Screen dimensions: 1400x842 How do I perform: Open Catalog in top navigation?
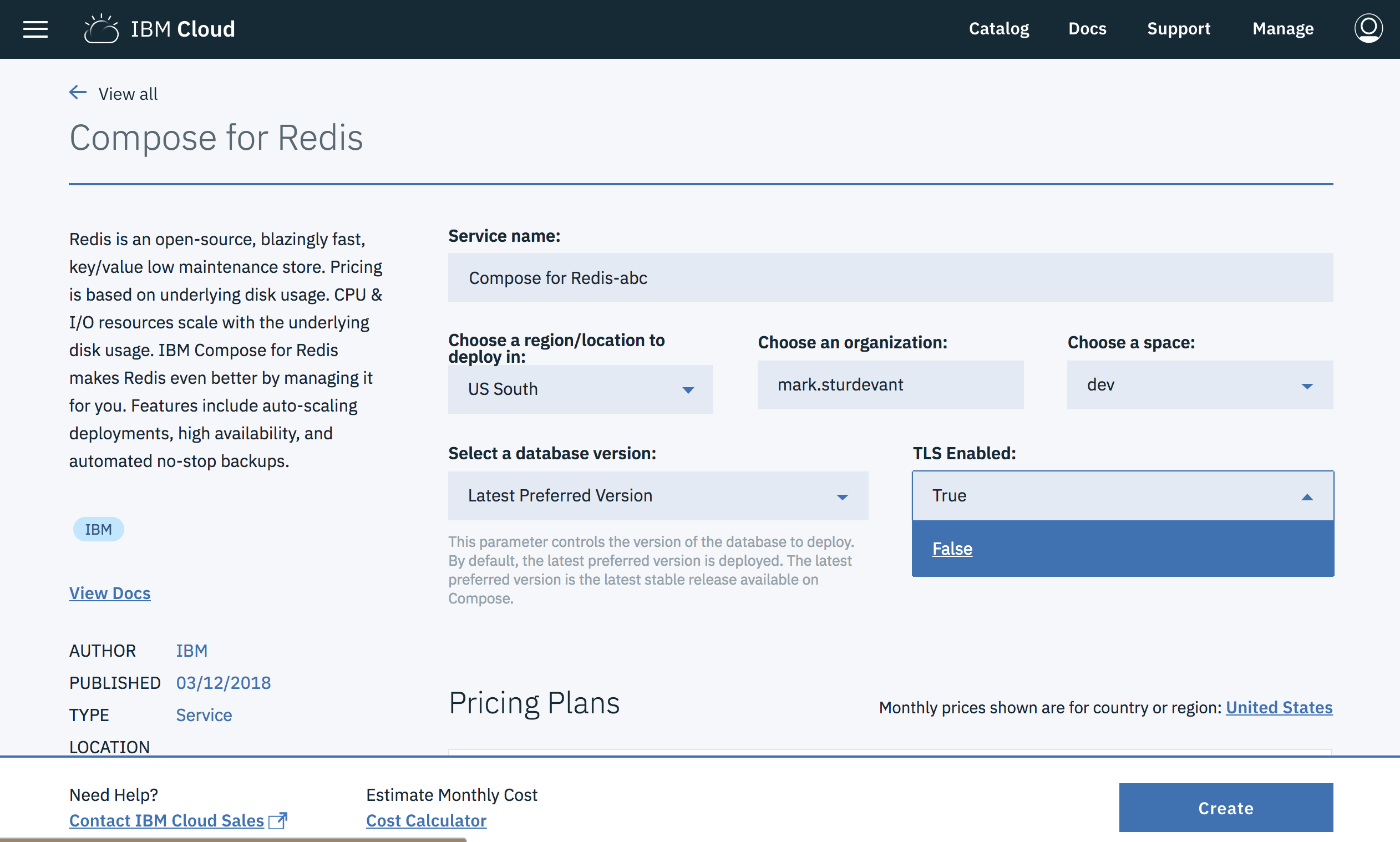pos(998,29)
